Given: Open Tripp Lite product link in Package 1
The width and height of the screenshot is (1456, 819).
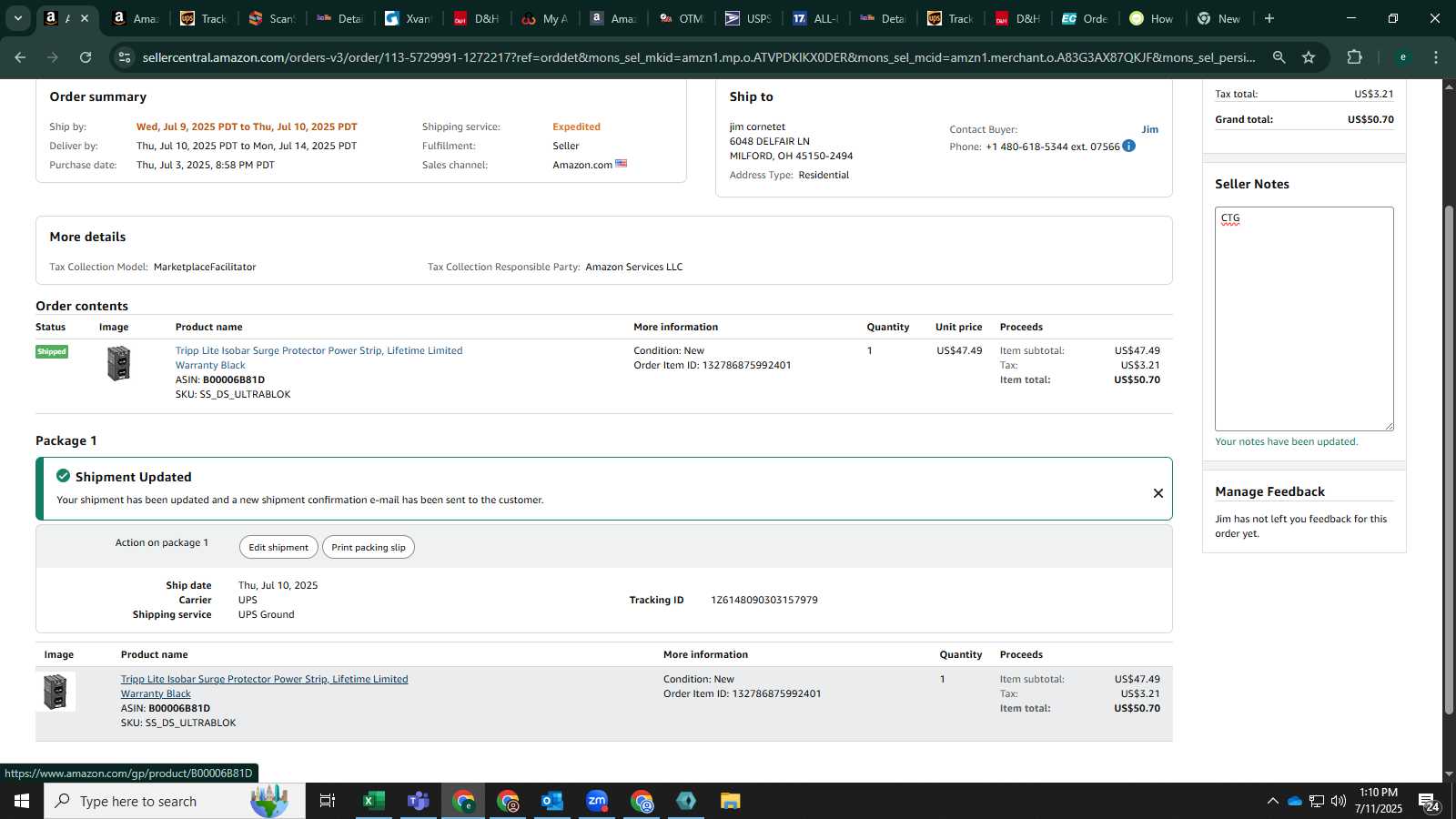Looking at the screenshot, I should 264,686.
